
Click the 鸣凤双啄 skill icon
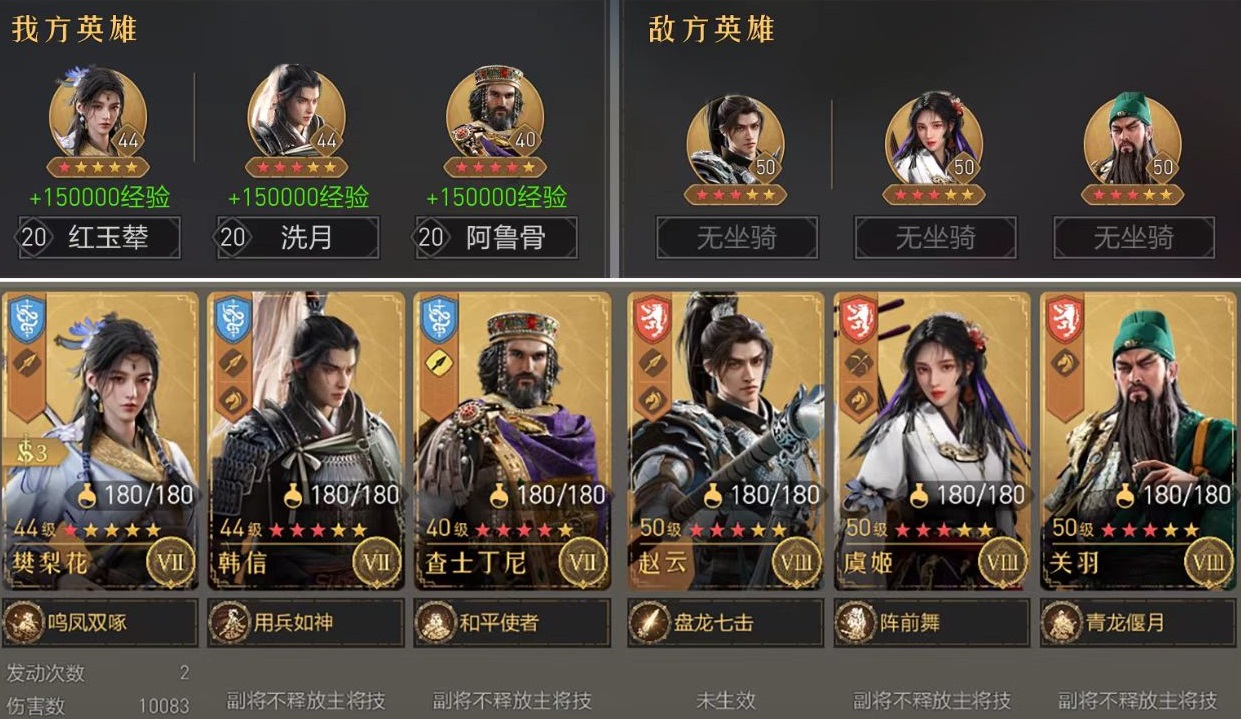pos(24,623)
